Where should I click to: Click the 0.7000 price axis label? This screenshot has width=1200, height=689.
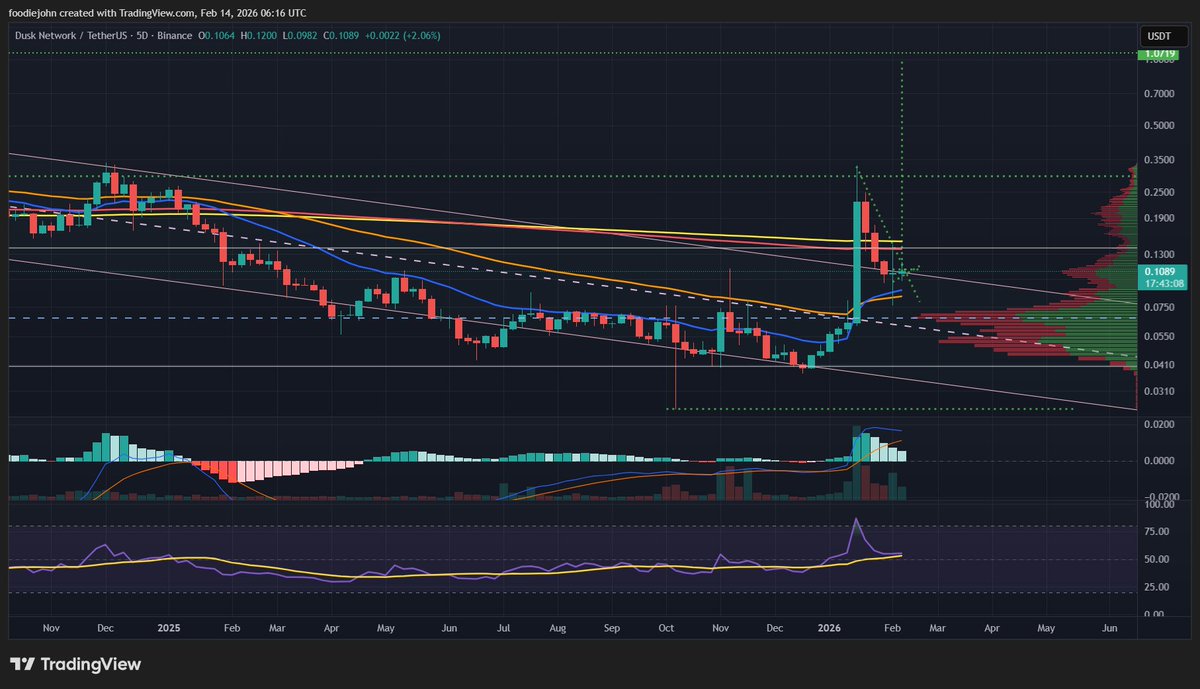coord(1160,94)
